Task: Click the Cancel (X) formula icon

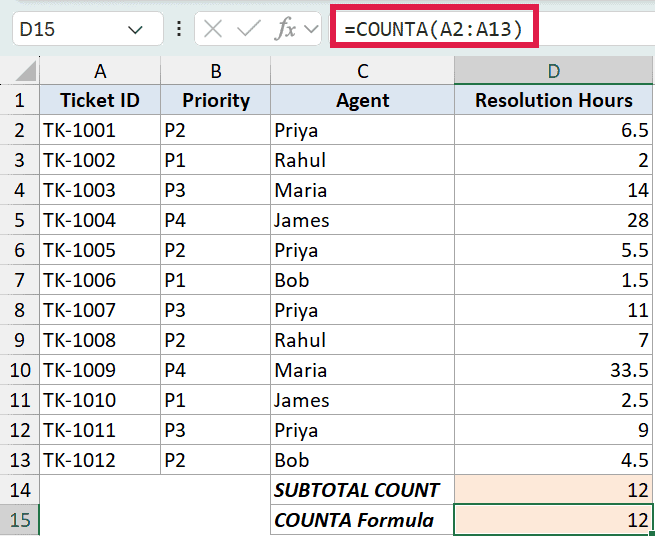Action: [x=213, y=29]
